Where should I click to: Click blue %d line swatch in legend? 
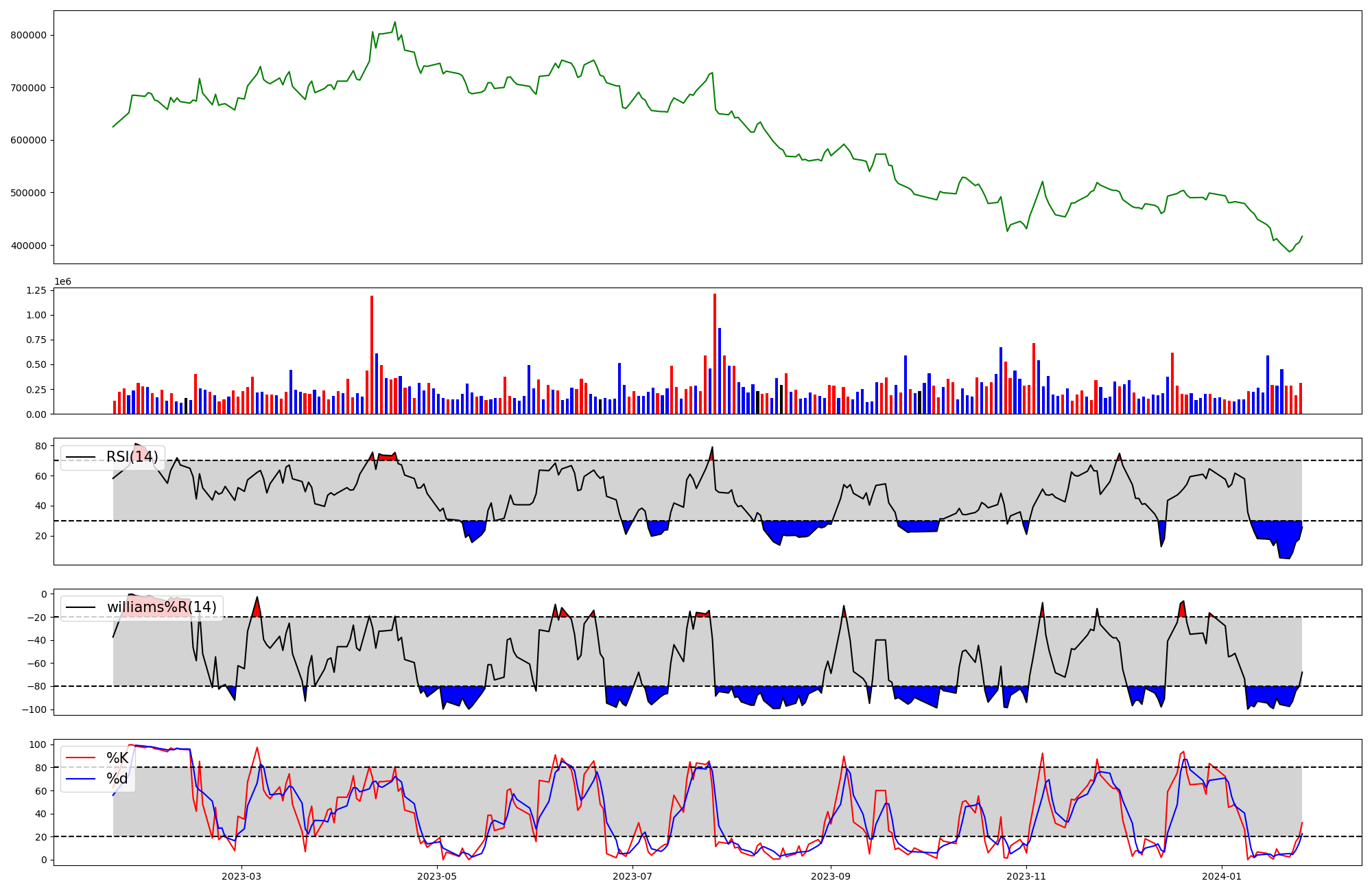[80, 779]
